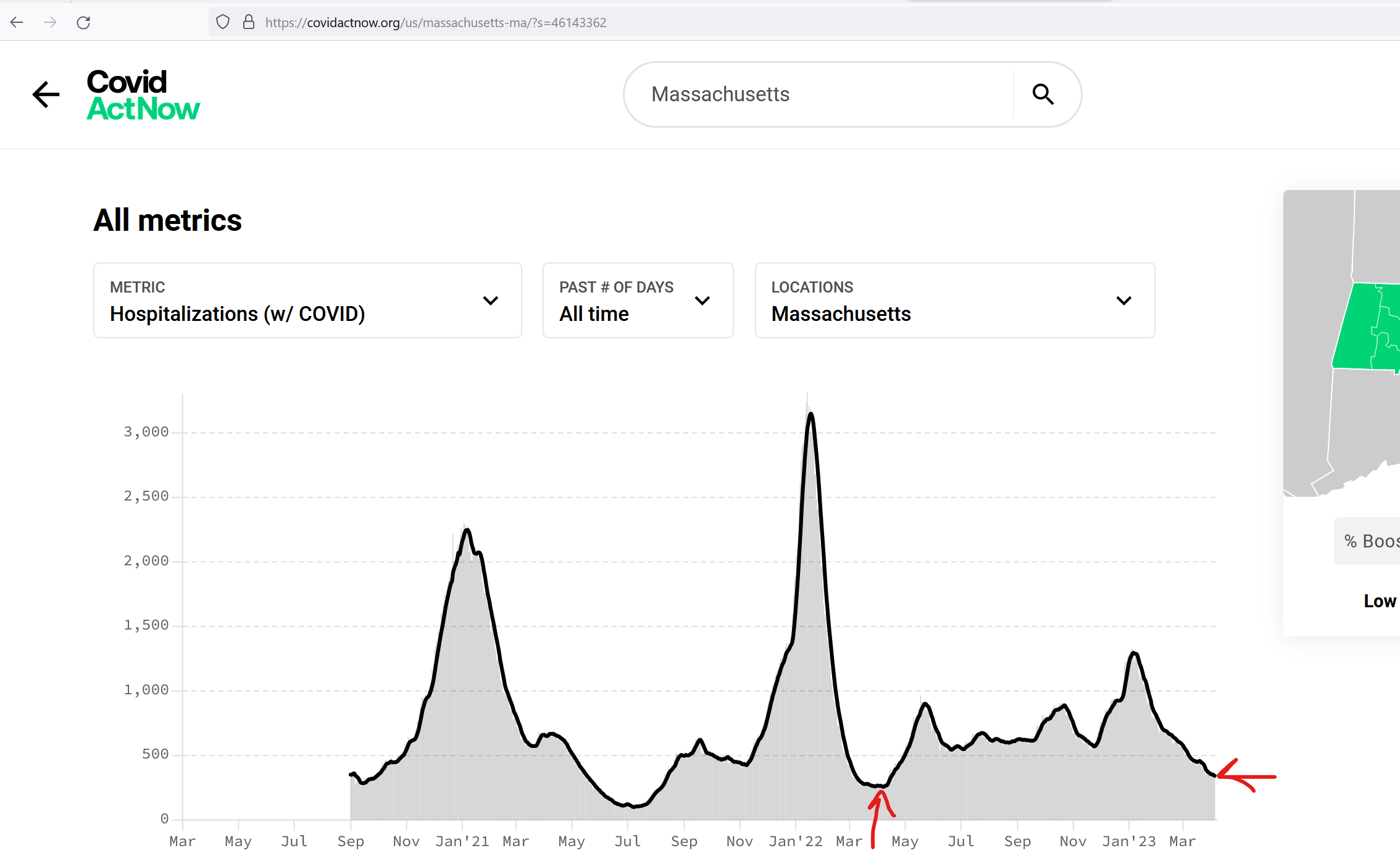Click the Low risk label
The width and height of the screenshot is (1400, 856).
pyautogui.click(x=1379, y=600)
